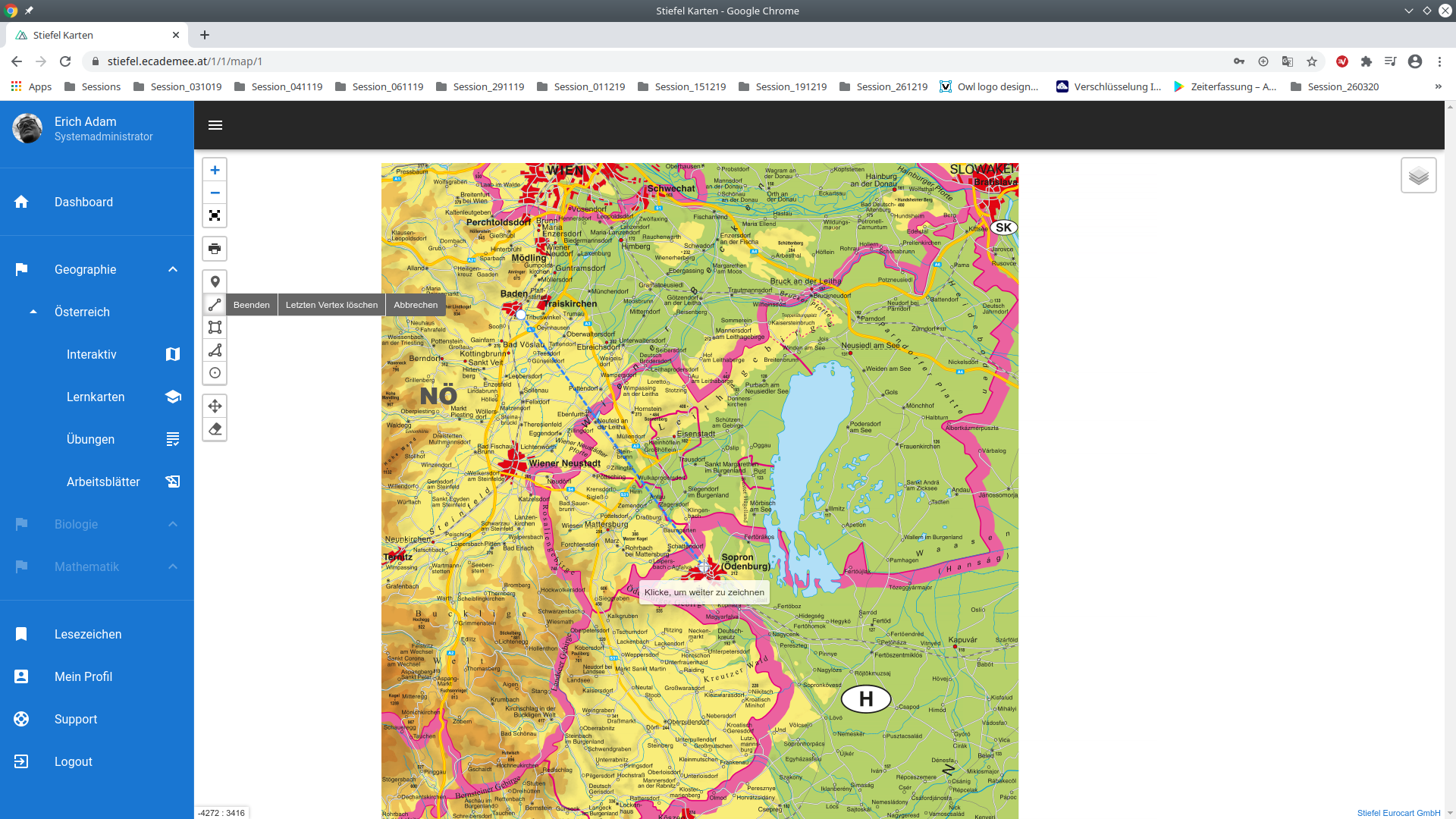
Task: Open Apps bookmarks shortcut
Action: 32,86
